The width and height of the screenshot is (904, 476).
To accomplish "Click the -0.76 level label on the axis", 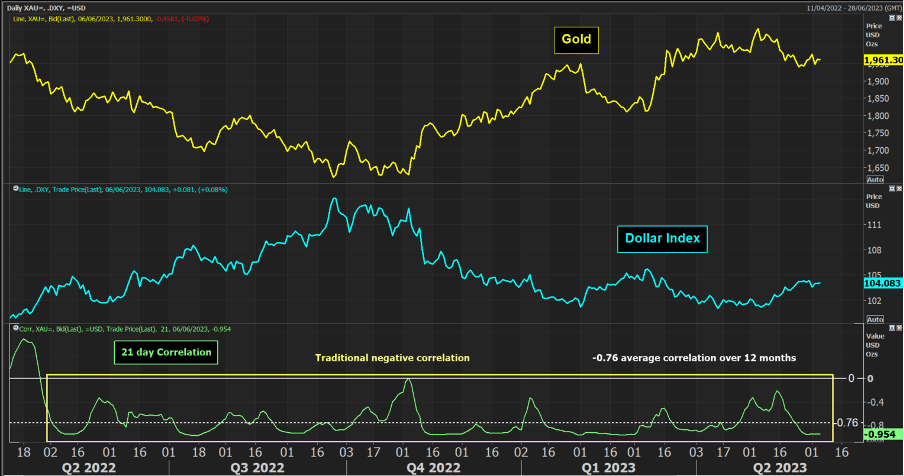I will 847,423.
